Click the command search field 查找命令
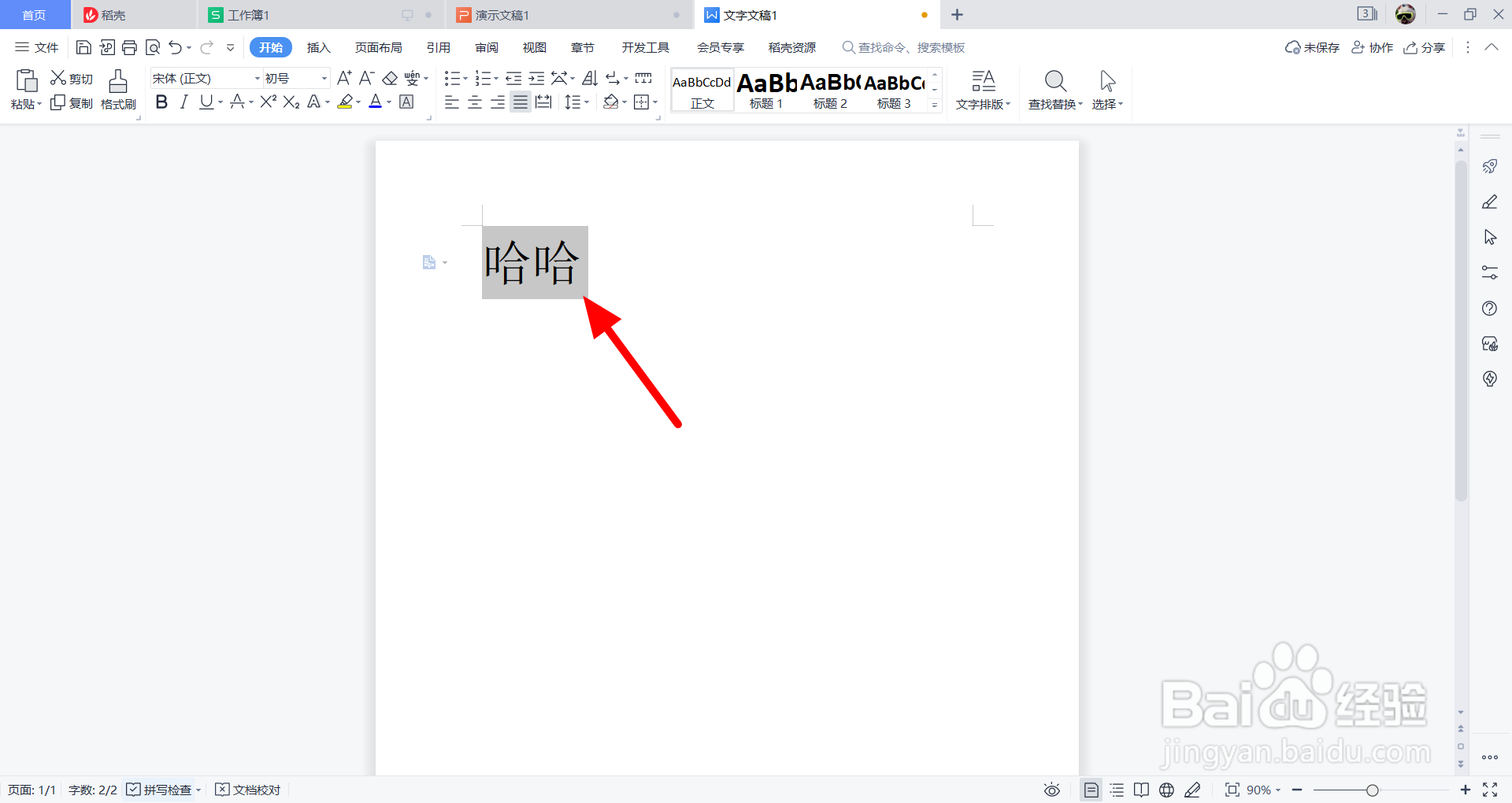1512x803 pixels. pyautogui.click(x=904, y=47)
